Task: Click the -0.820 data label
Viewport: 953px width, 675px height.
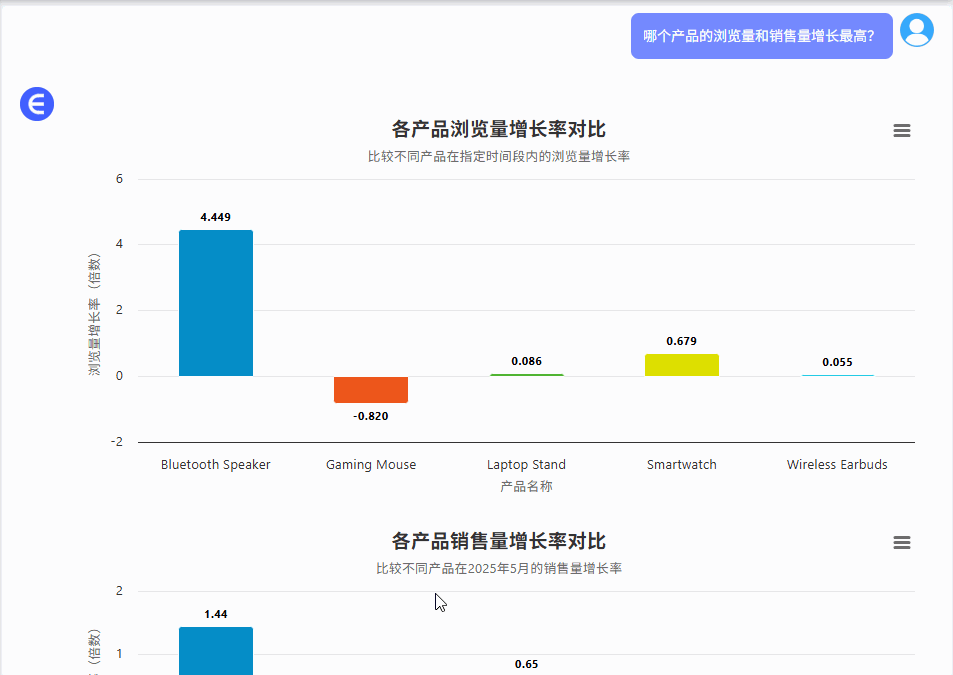Action: pyautogui.click(x=371, y=416)
